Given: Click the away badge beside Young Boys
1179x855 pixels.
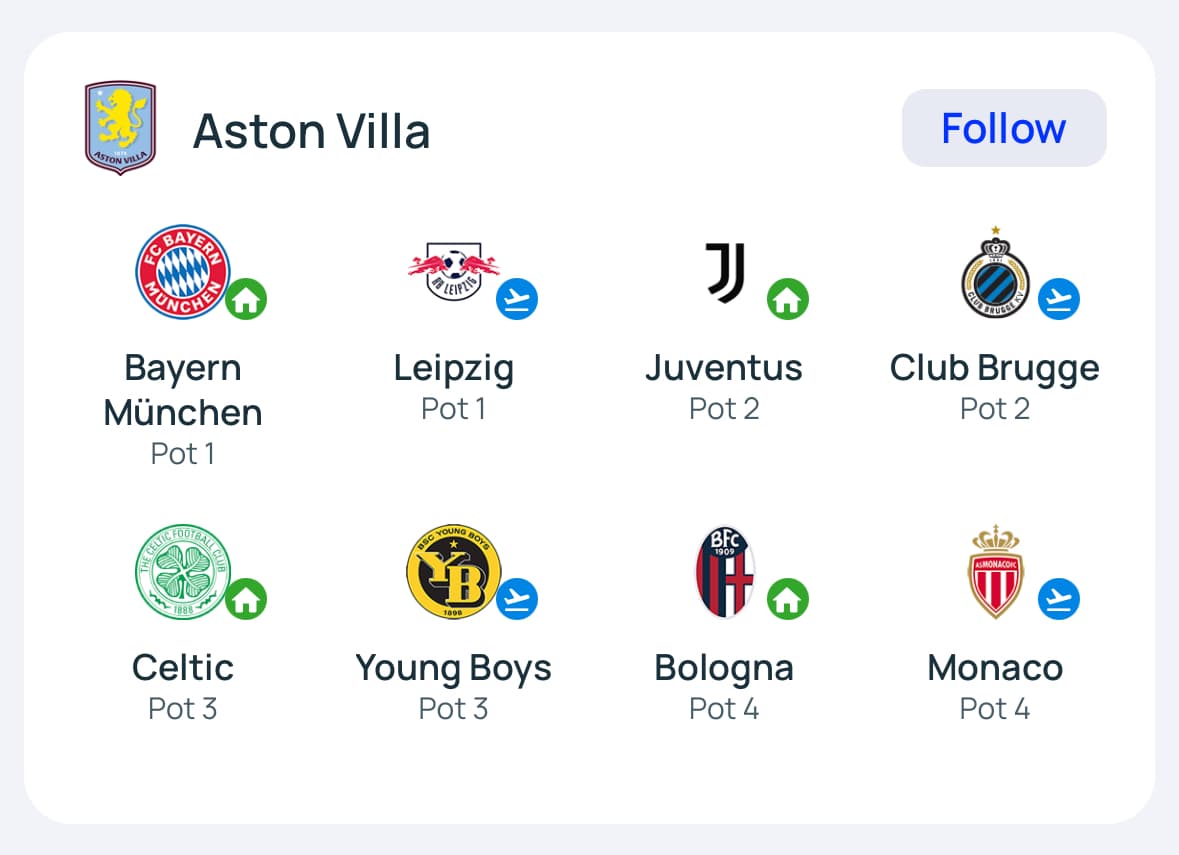Looking at the screenshot, I should point(517,599).
